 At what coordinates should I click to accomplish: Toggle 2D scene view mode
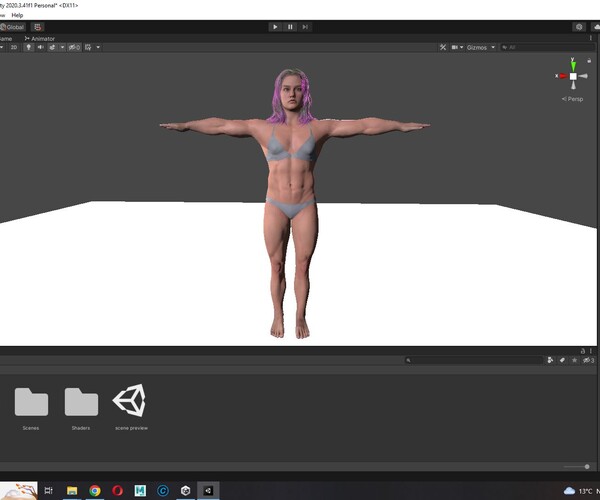14,47
